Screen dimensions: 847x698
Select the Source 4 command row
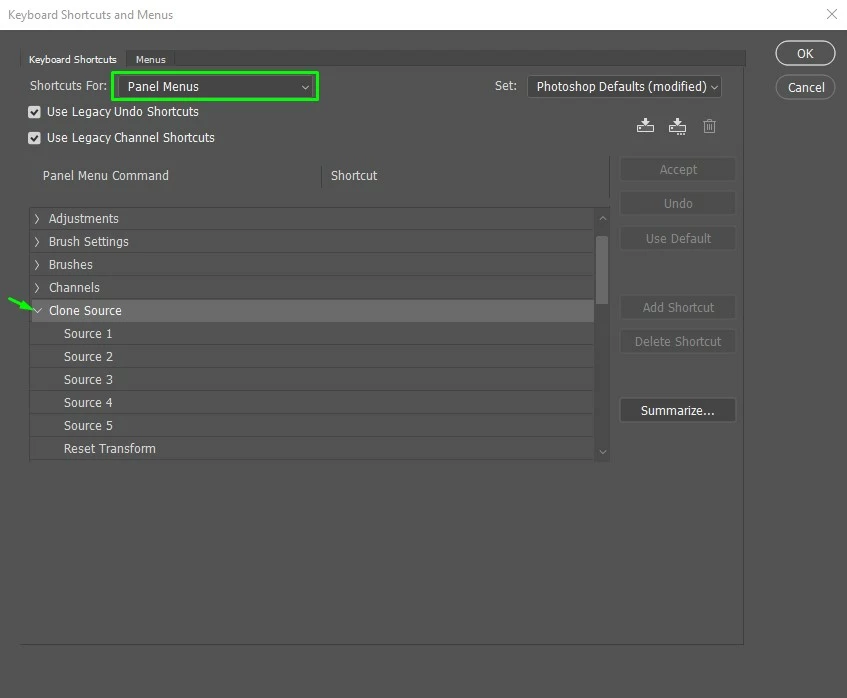click(x=312, y=402)
